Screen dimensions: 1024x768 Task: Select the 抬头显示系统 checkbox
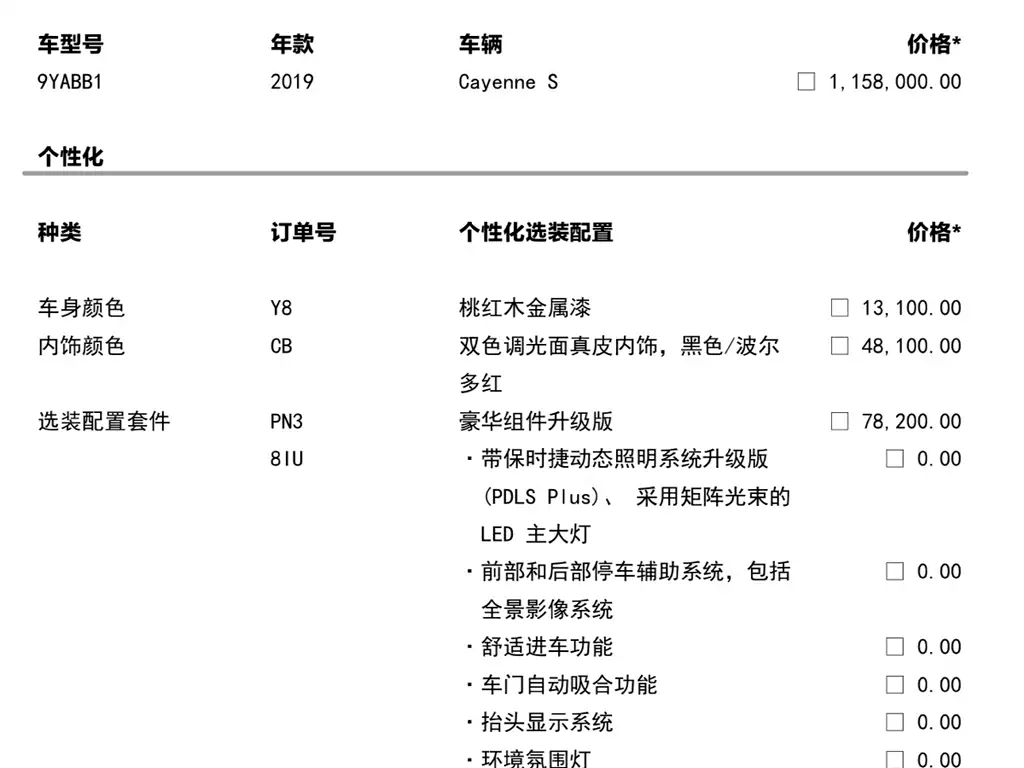tap(895, 722)
